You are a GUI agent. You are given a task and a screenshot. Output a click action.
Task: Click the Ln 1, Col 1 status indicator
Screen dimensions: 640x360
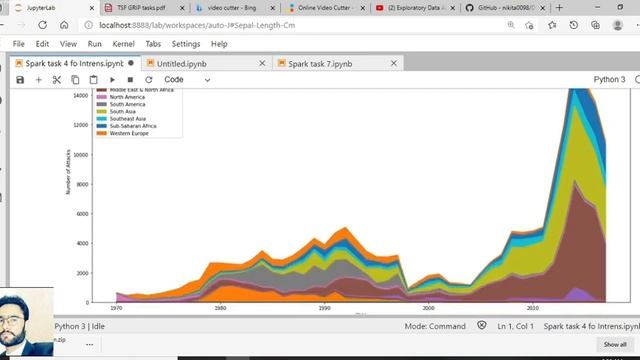point(516,326)
